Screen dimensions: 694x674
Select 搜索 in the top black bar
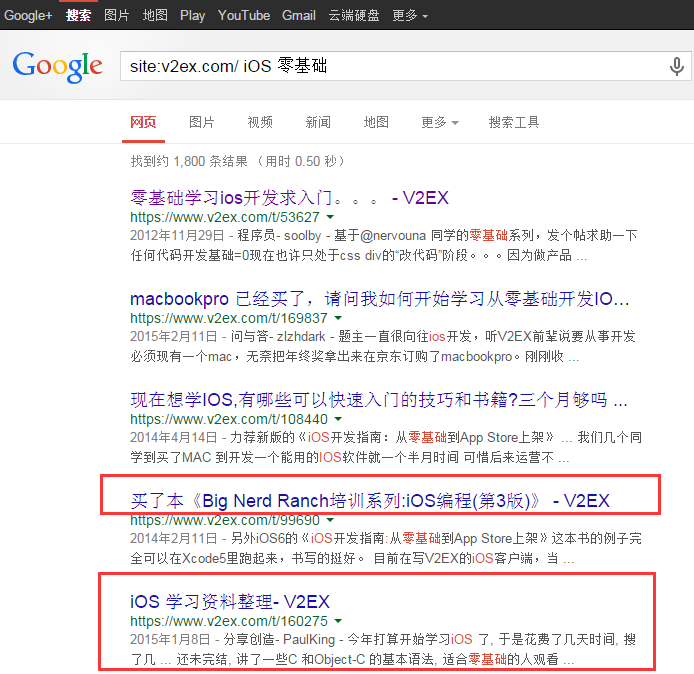tap(78, 15)
